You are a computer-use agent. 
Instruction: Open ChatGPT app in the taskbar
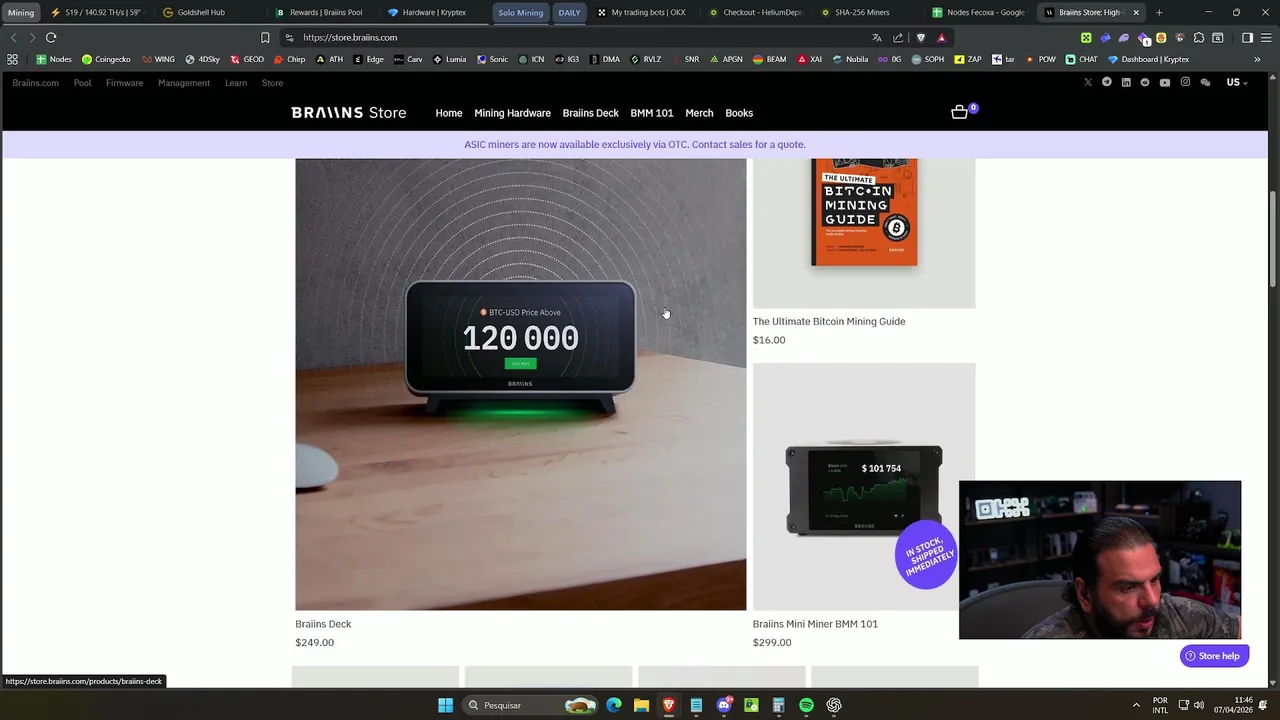point(834,705)
